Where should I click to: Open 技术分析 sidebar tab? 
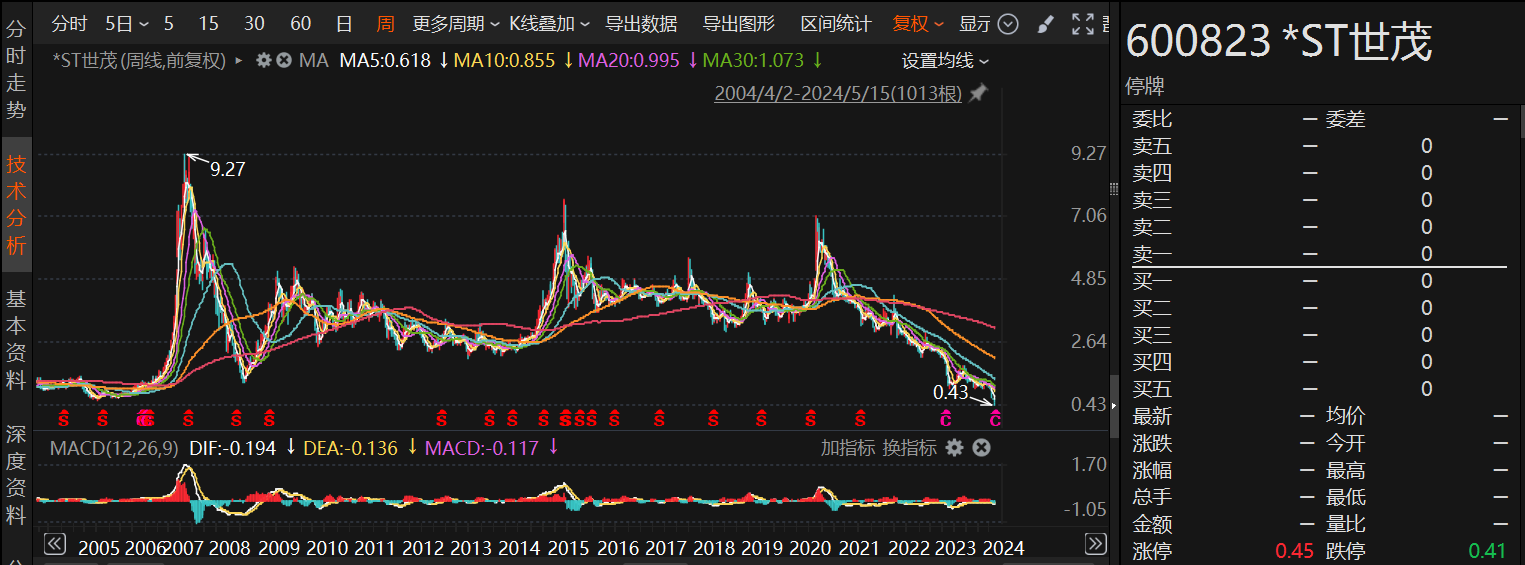pos(16,205)
